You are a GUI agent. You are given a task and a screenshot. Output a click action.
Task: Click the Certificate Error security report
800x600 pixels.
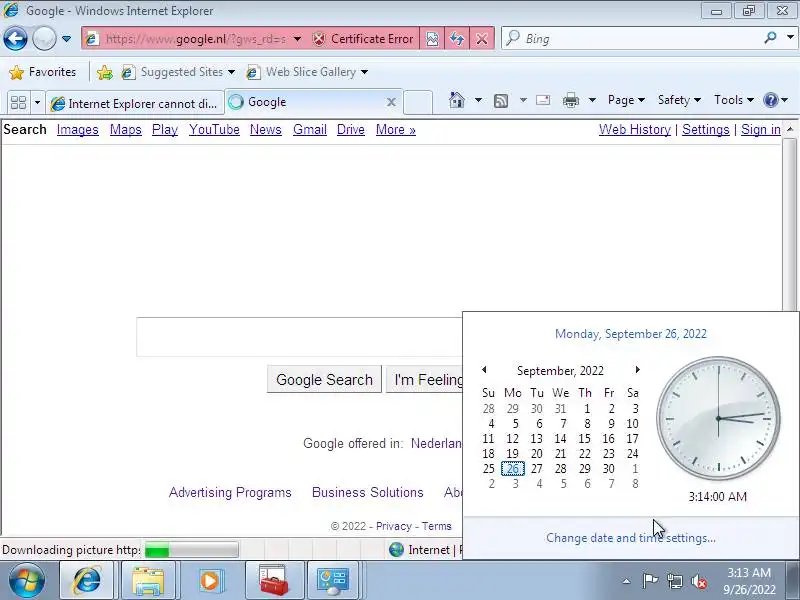tap(363, 39)
